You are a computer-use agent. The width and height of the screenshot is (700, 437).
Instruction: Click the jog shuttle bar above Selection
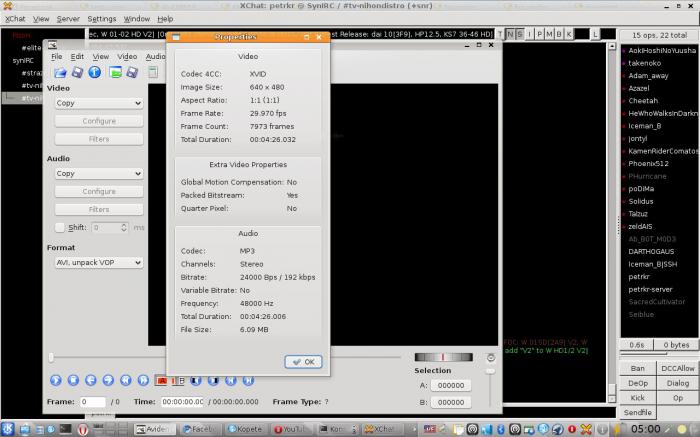pyautogui.click(x=443, y=357)
